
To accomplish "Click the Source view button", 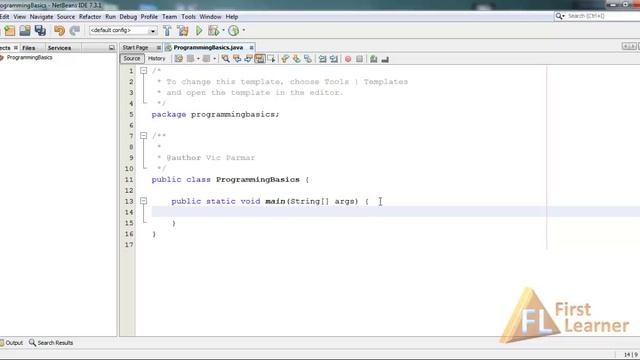I will (132, 59).
